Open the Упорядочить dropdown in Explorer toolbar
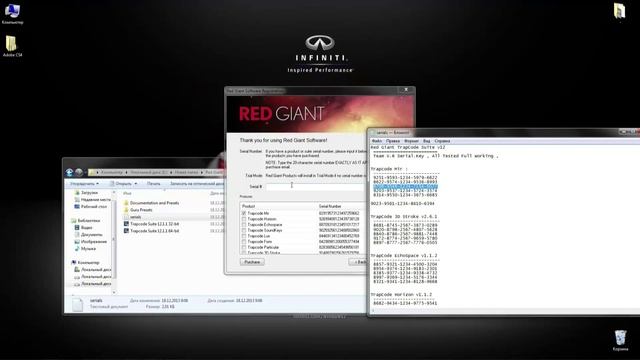Image resolution: width=640 pixels, height=360 pixels. pyautogui.click(x=84, y=184)
